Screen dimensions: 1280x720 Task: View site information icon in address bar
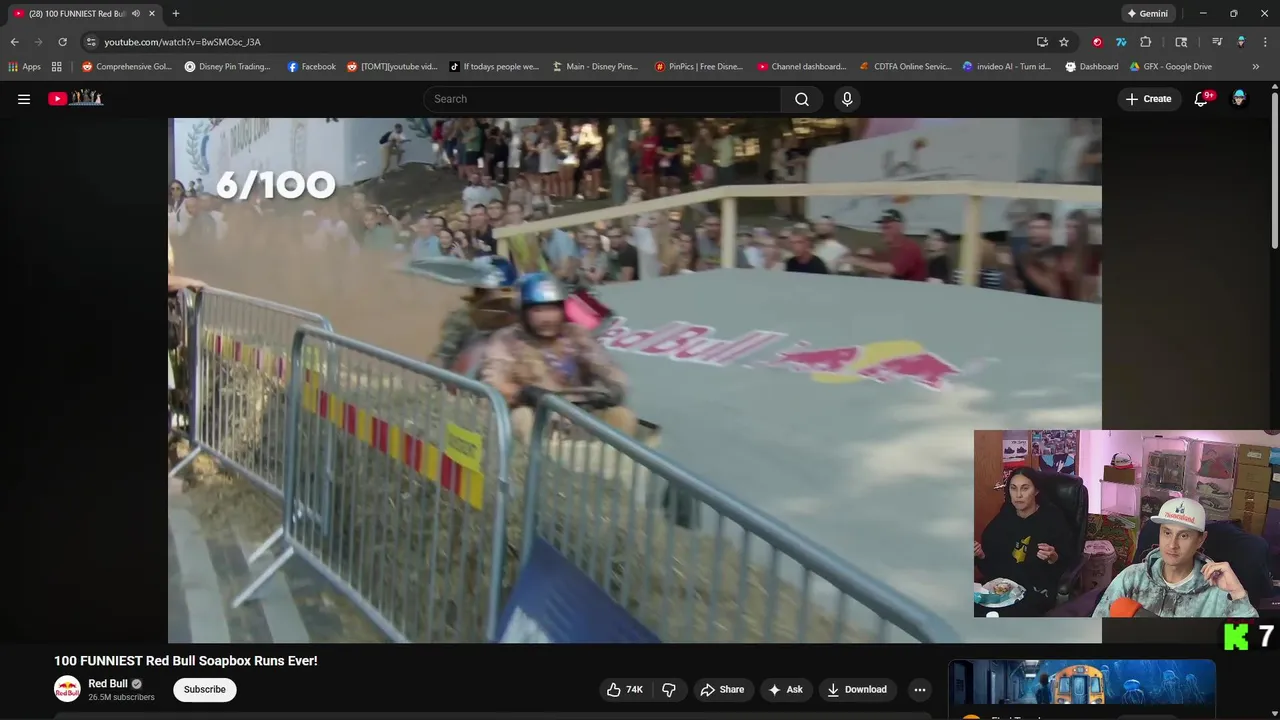point(91,42)
